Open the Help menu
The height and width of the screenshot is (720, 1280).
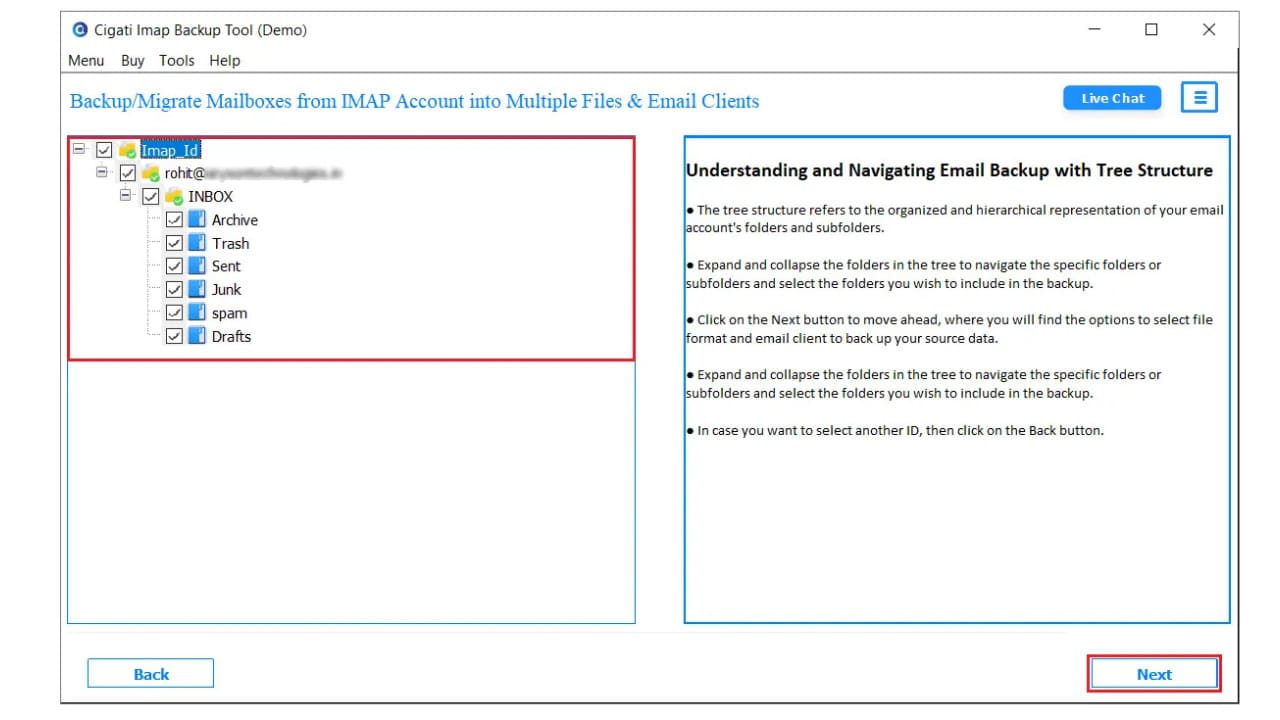pos(225,60)
